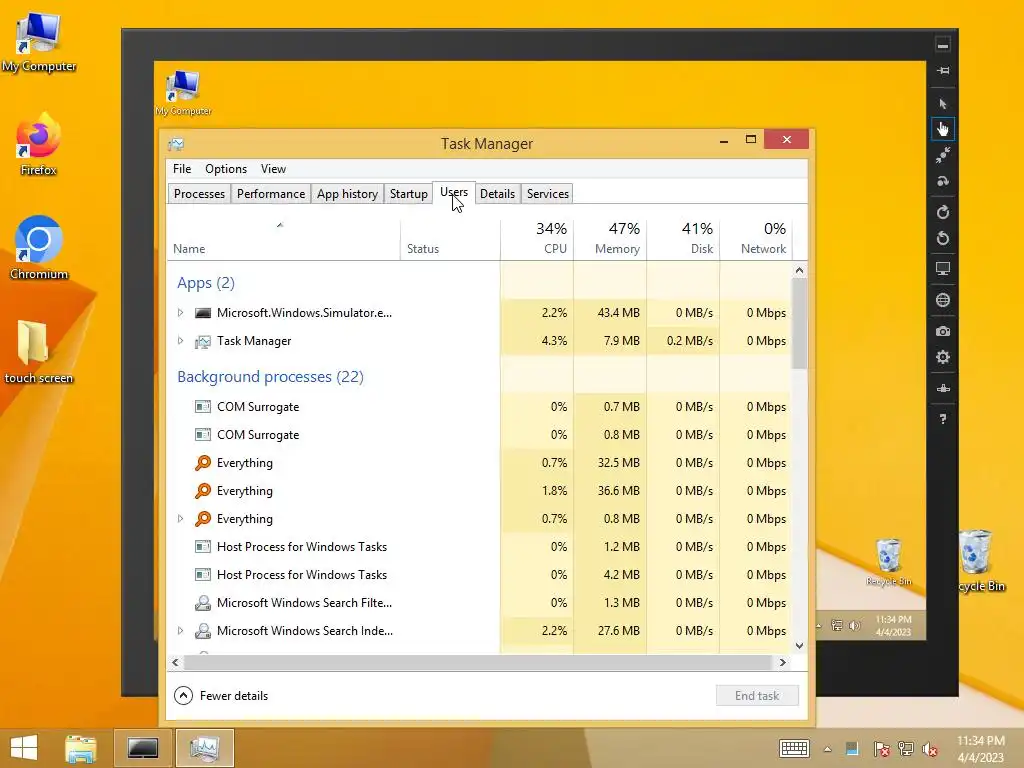Sort by Memory column header

(x=610, y=240)
